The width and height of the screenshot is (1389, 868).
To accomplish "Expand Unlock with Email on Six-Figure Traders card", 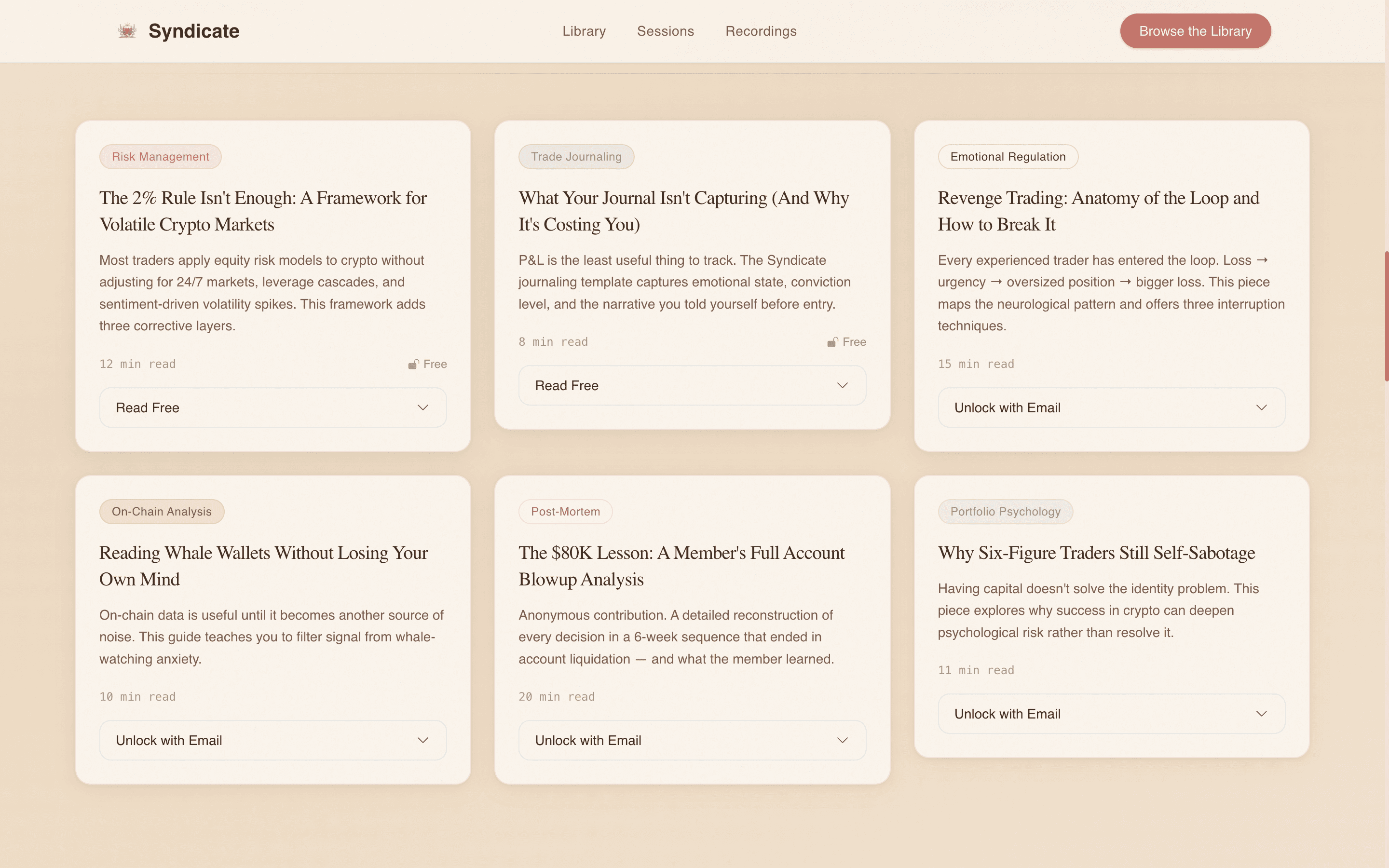I will point(1111,714).
